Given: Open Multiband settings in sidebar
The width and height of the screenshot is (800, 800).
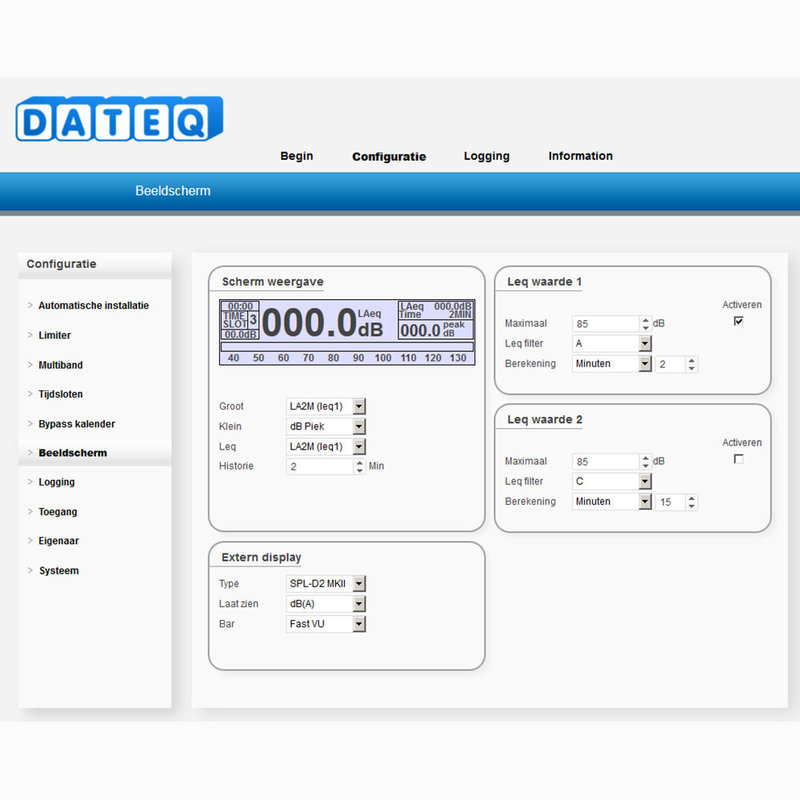Looking at the screenshot, I should [x=62, y=364].
